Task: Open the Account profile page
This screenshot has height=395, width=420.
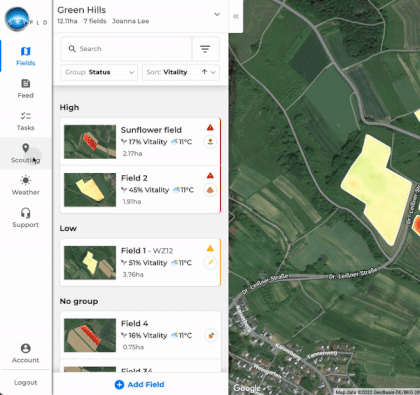Action: tap(26, 353)
